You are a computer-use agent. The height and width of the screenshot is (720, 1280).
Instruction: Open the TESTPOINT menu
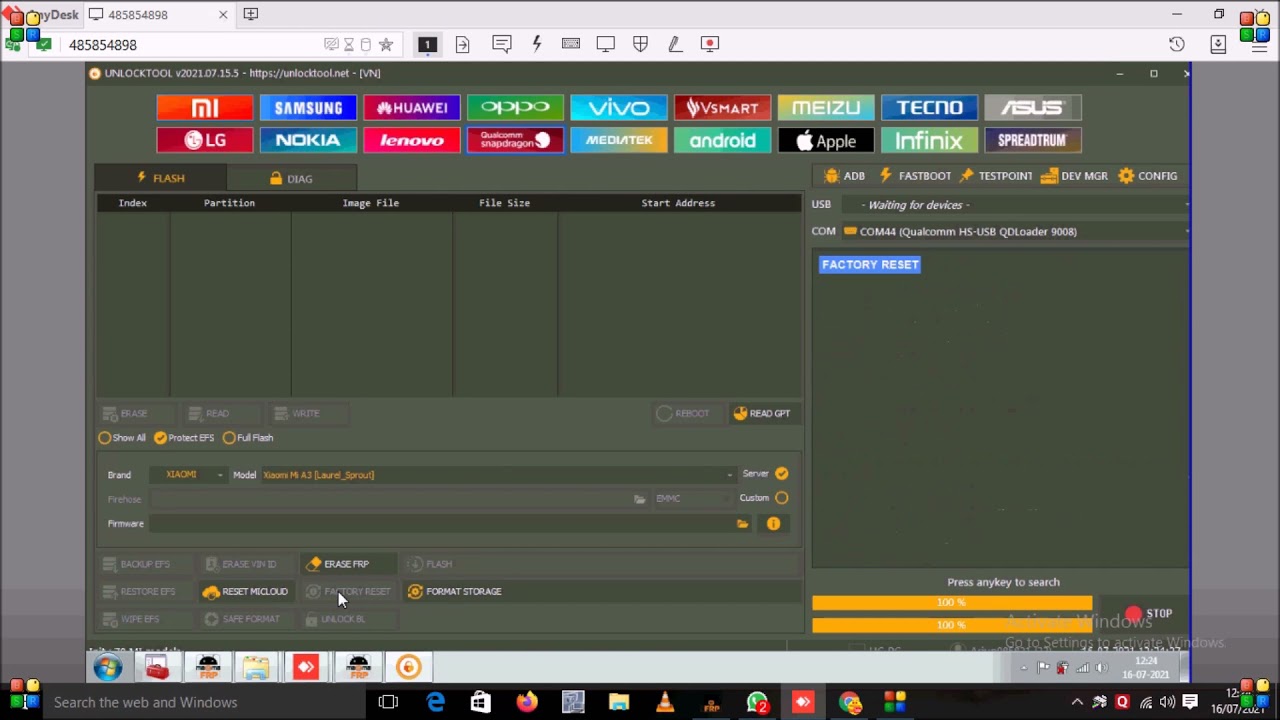996,176
